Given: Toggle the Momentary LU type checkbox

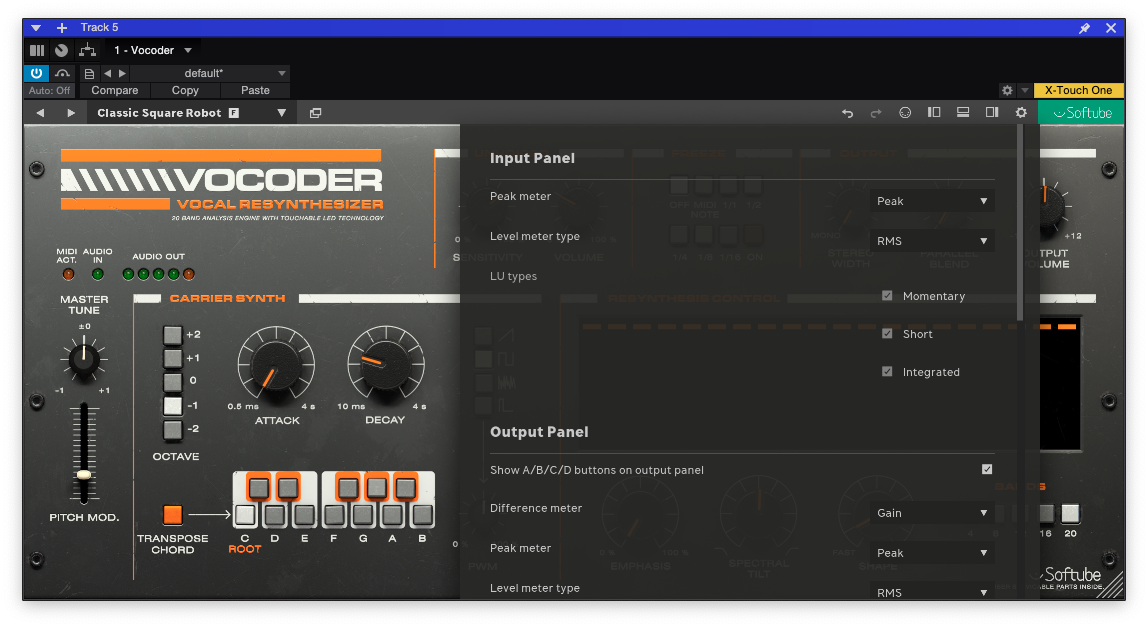Looking at the screenshot, I should click(887, 296).
